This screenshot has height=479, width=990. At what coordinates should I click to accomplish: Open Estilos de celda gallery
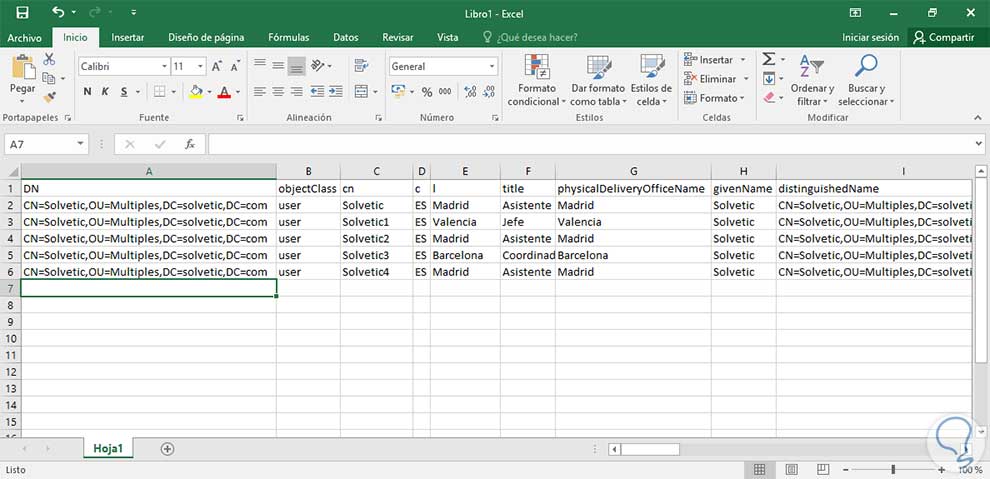(x=652, y=80)
